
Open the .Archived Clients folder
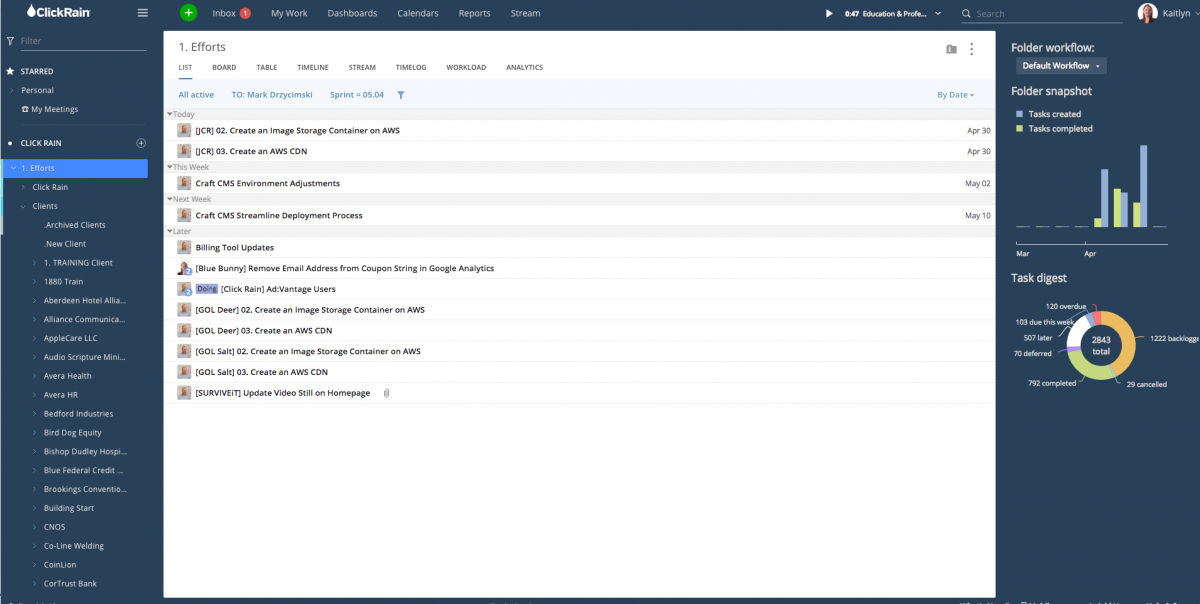[75, 225]
